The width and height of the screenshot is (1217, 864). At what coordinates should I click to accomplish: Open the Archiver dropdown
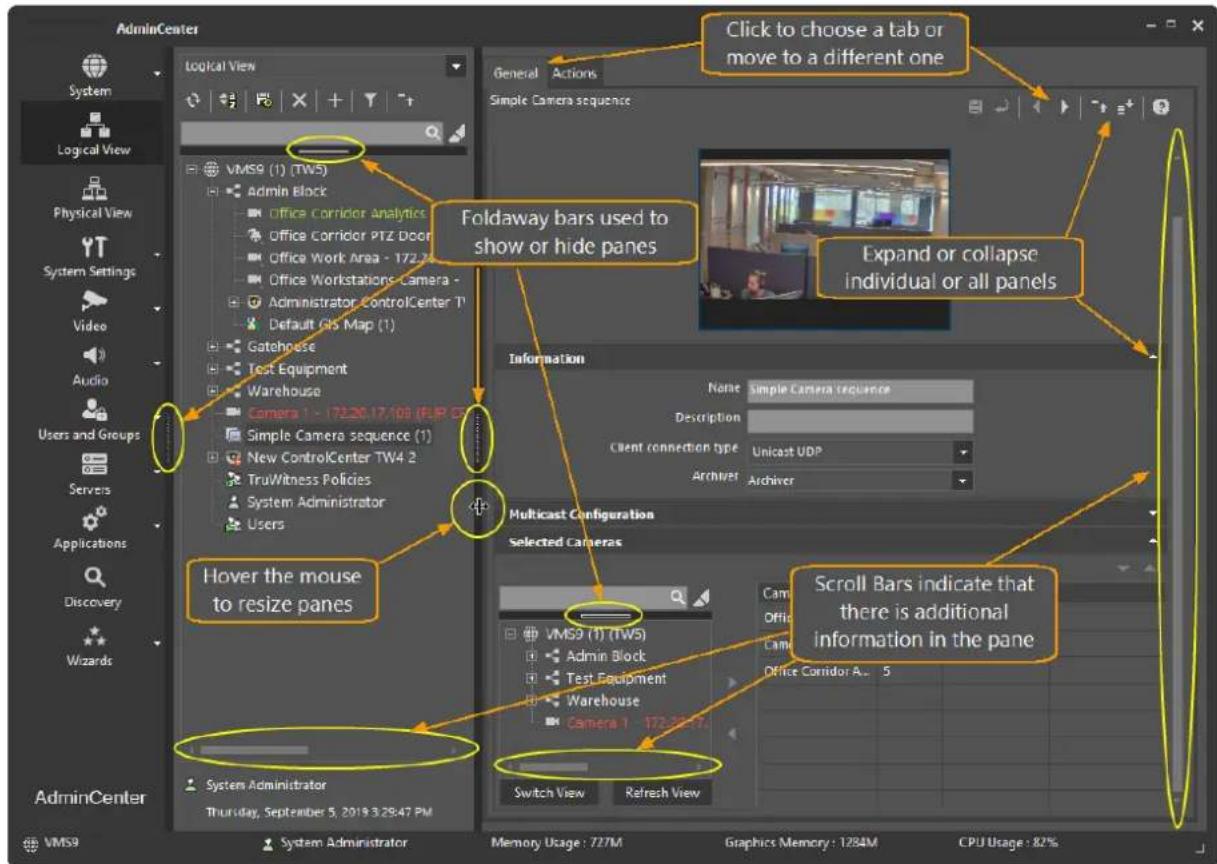point(965,481)
